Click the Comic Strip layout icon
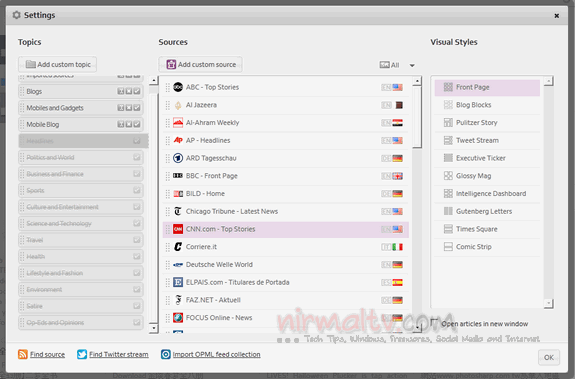Screen dimensions: 575x379 coord(448,247)
